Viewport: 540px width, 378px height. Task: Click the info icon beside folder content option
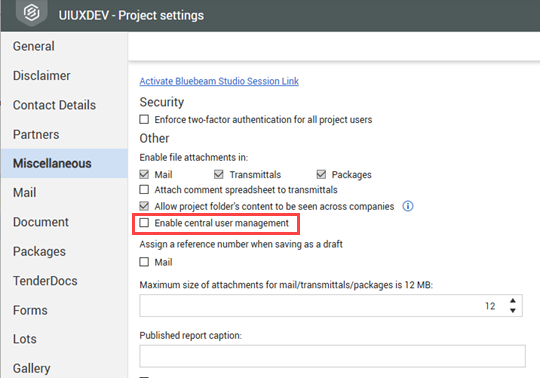coord(408,206)
